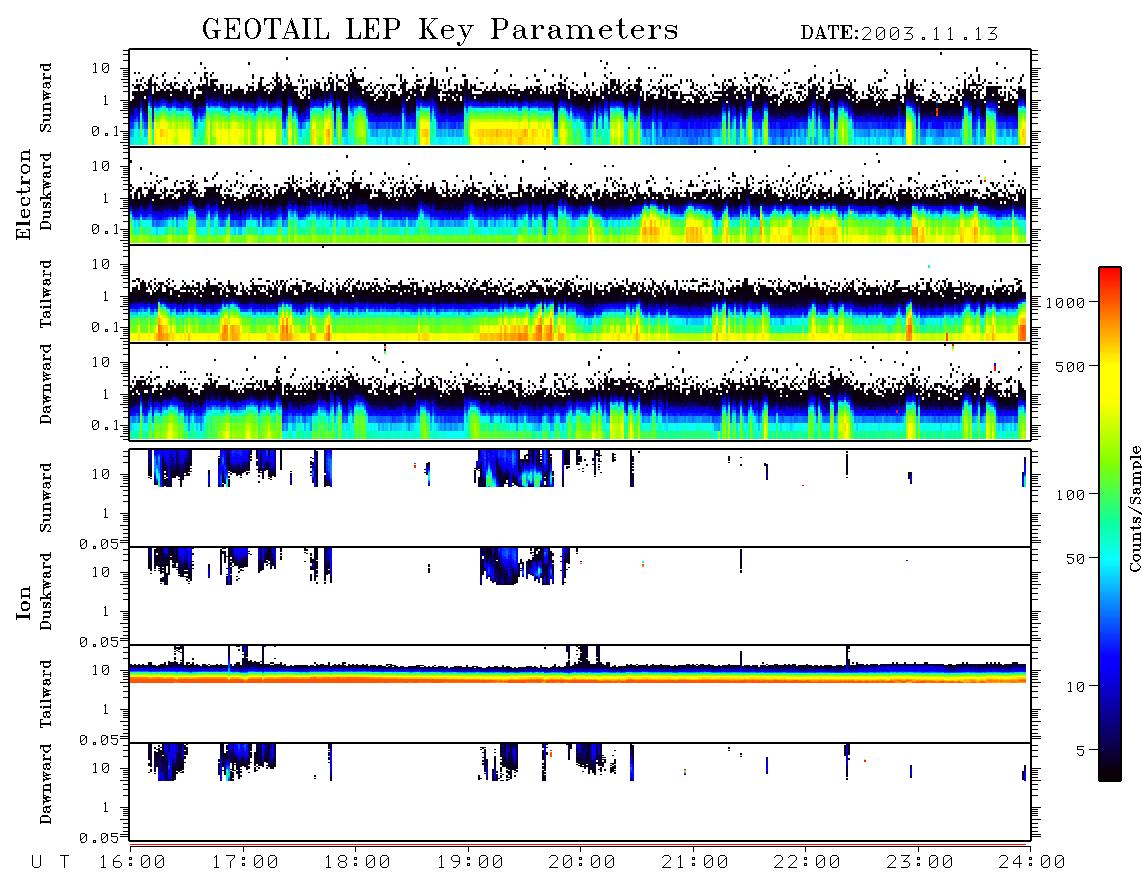The image size is (1142, 880).
Task: Click the '0.05' tick of Ion Dawnward panel
Action: [x=98, y=838]
